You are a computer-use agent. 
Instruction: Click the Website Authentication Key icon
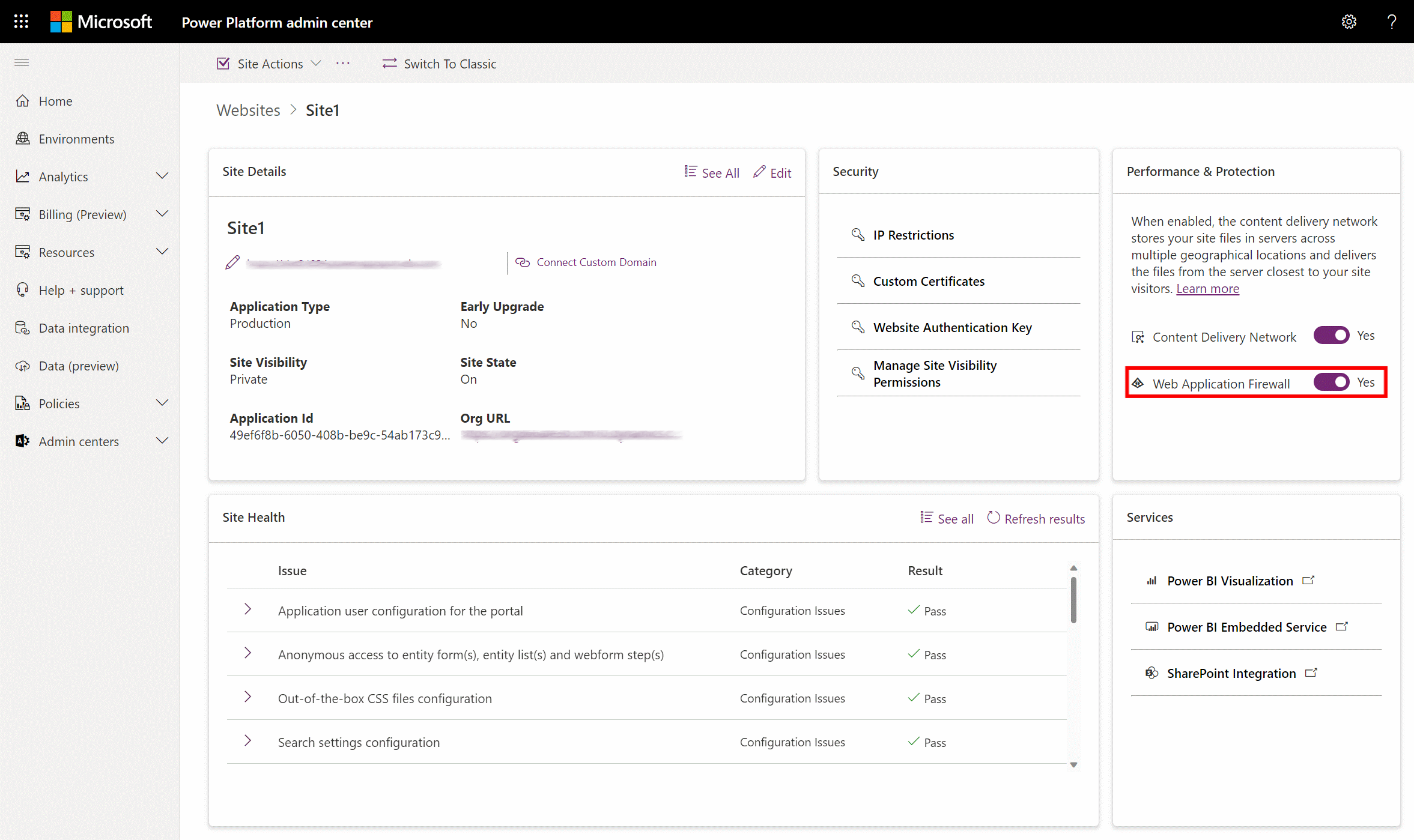(x=857, y=326)
